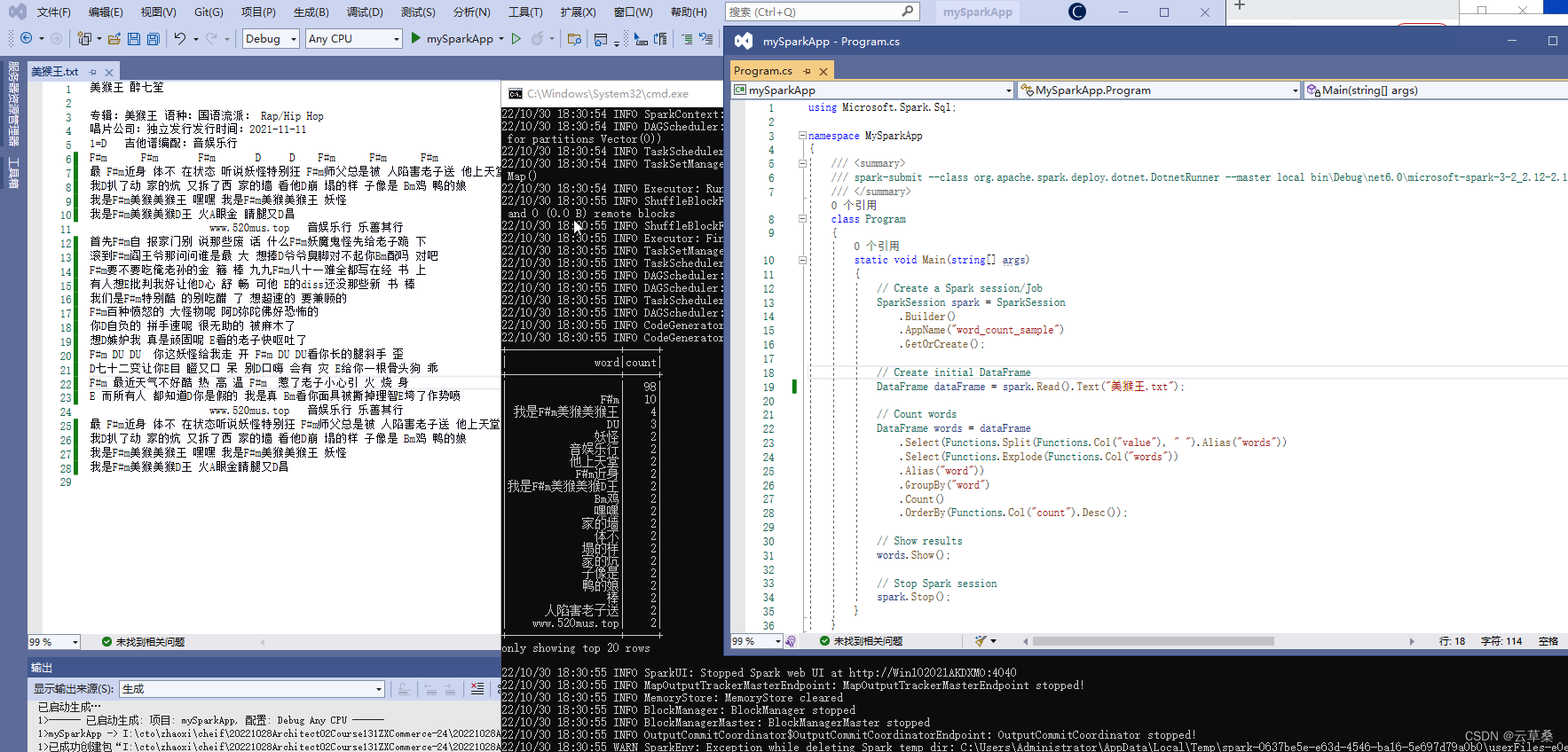Click the save file icon

point(133,38)
